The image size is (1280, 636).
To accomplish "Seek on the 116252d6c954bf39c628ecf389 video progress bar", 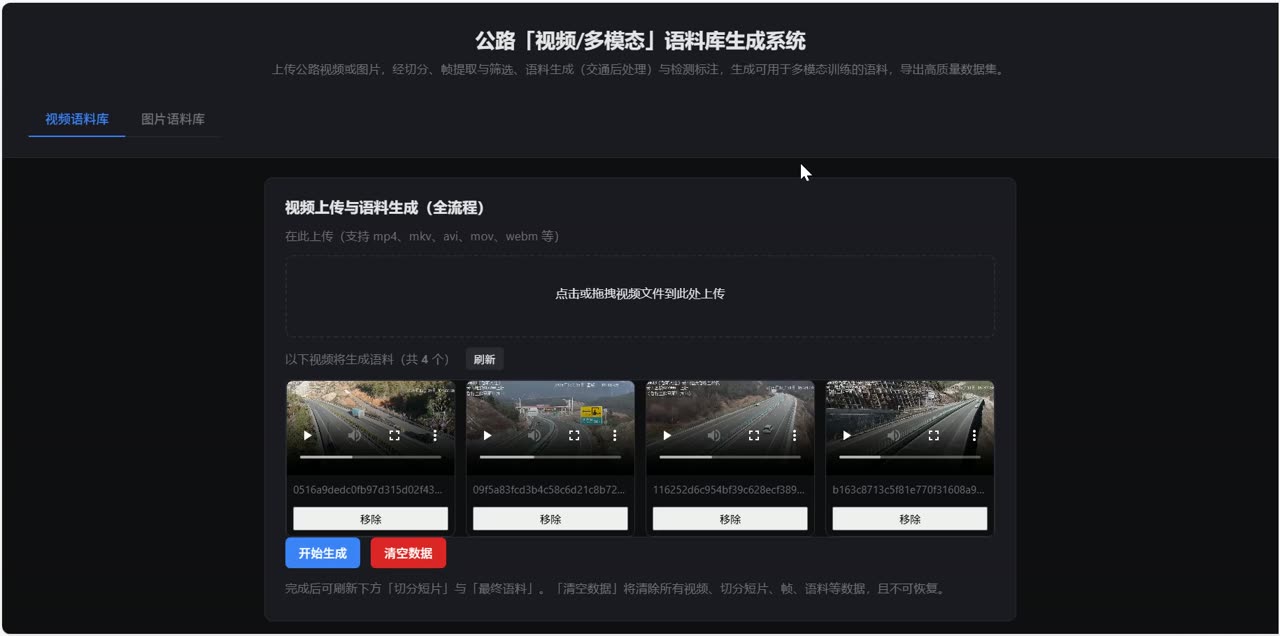I will (730, 457).
